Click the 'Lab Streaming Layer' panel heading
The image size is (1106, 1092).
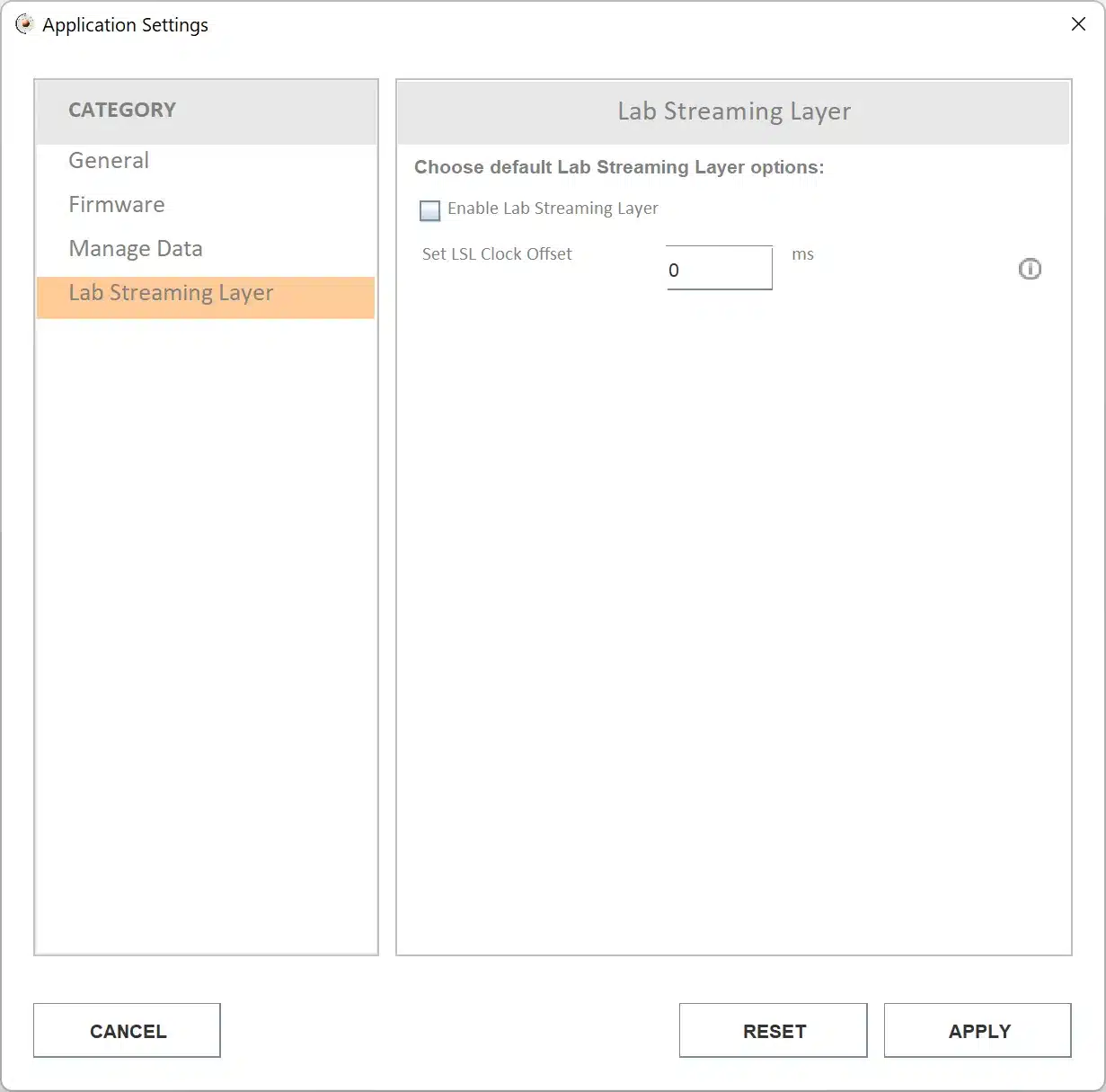coord(734,111)
